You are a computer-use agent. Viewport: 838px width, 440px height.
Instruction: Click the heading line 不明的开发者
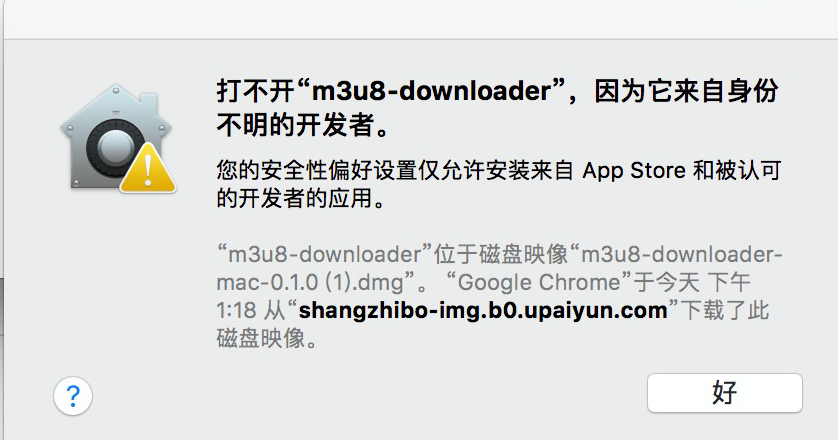point(302,125)
